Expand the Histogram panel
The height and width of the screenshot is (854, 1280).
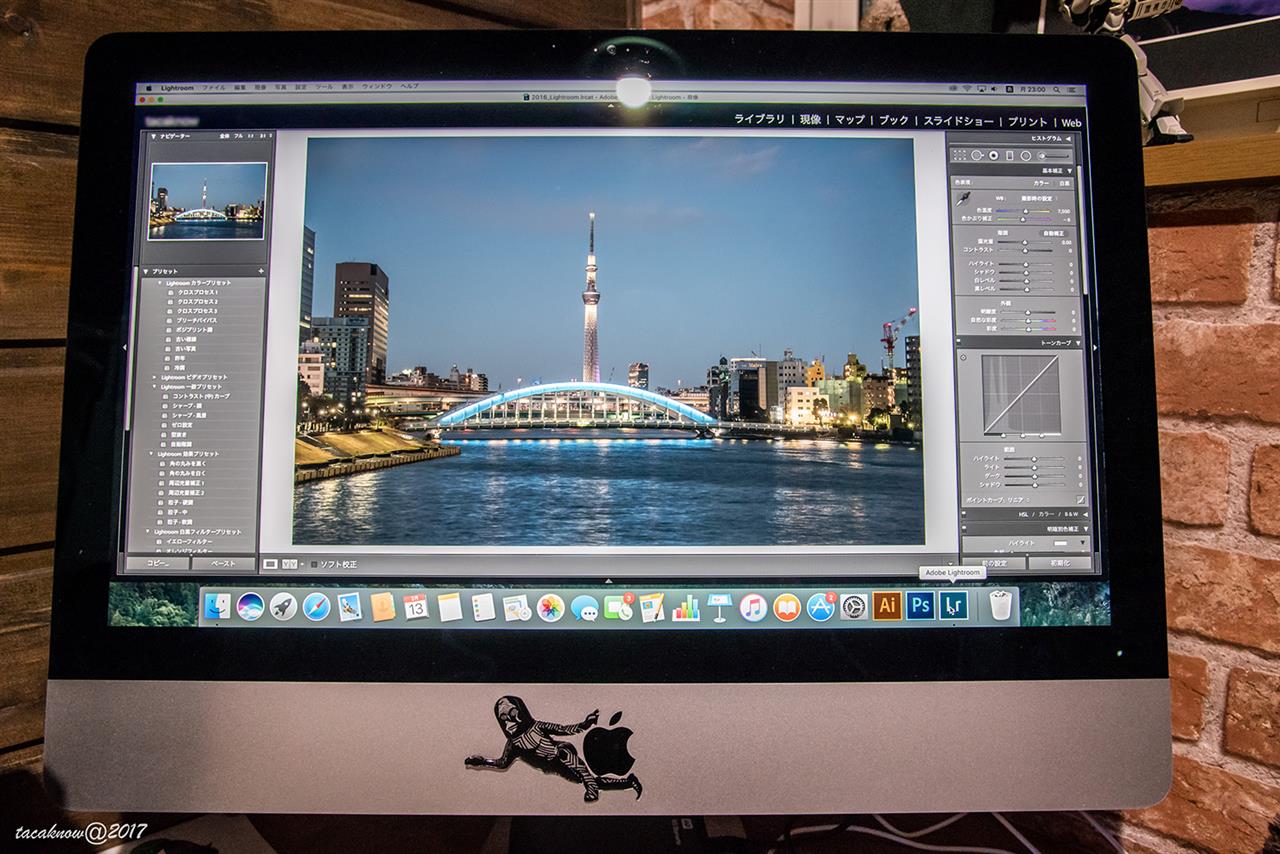(x=1068, y=139)
